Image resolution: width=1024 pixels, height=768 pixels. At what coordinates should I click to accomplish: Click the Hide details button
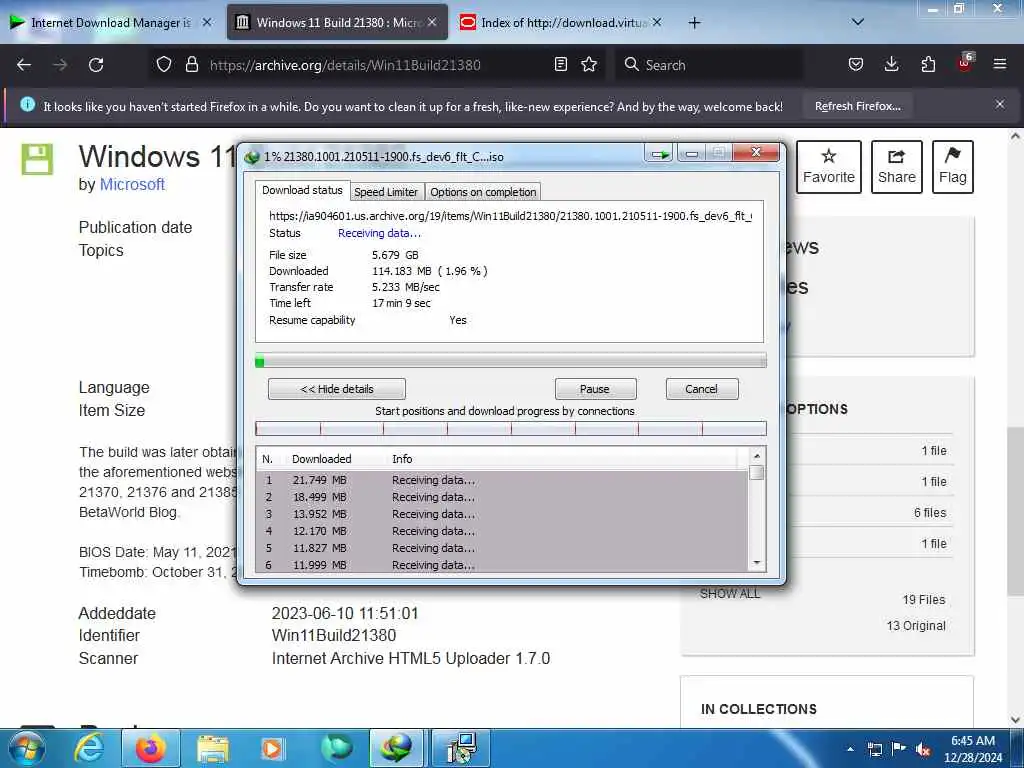tap(336, 389)
